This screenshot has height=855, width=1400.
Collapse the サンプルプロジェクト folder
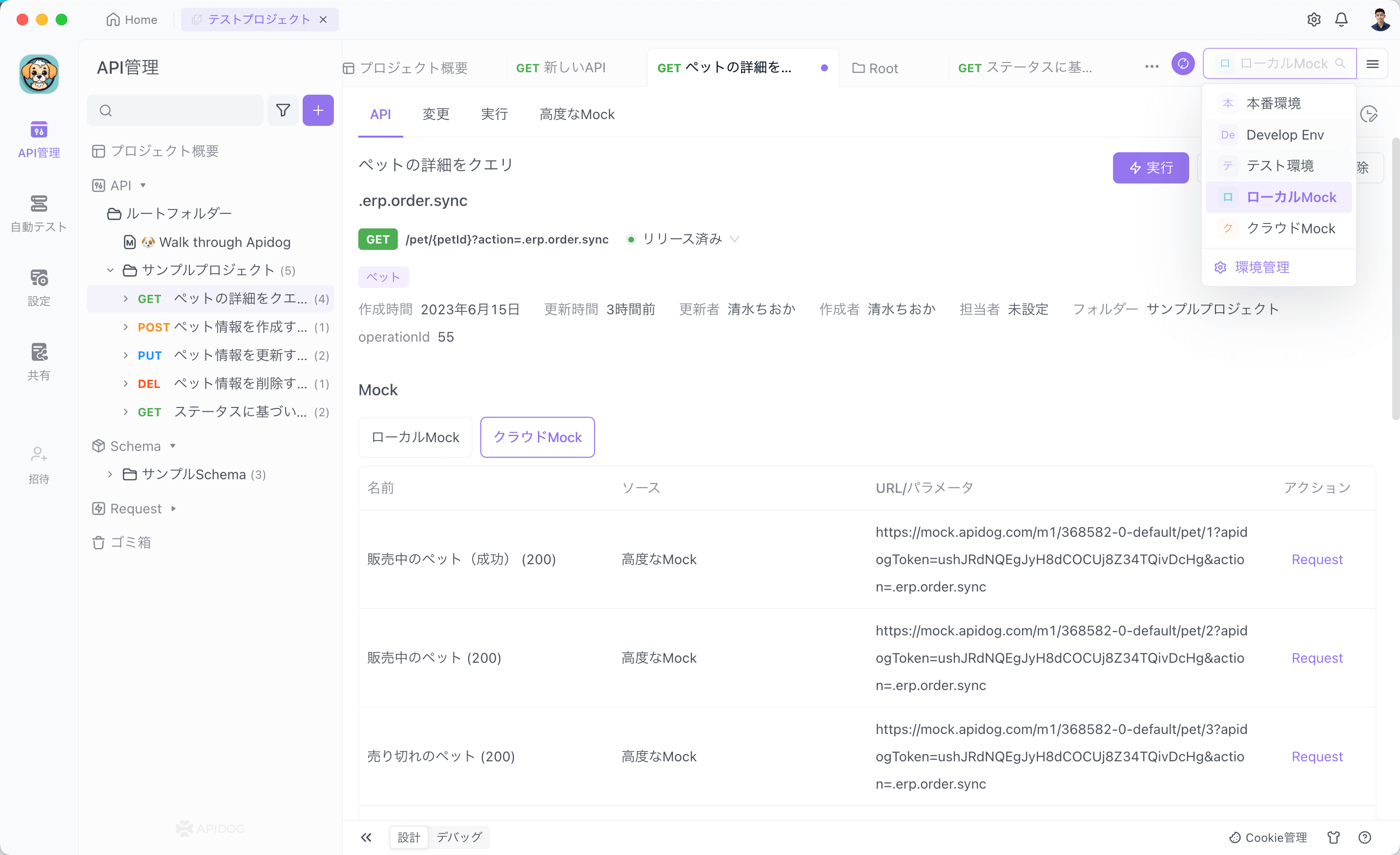[110, 270]
